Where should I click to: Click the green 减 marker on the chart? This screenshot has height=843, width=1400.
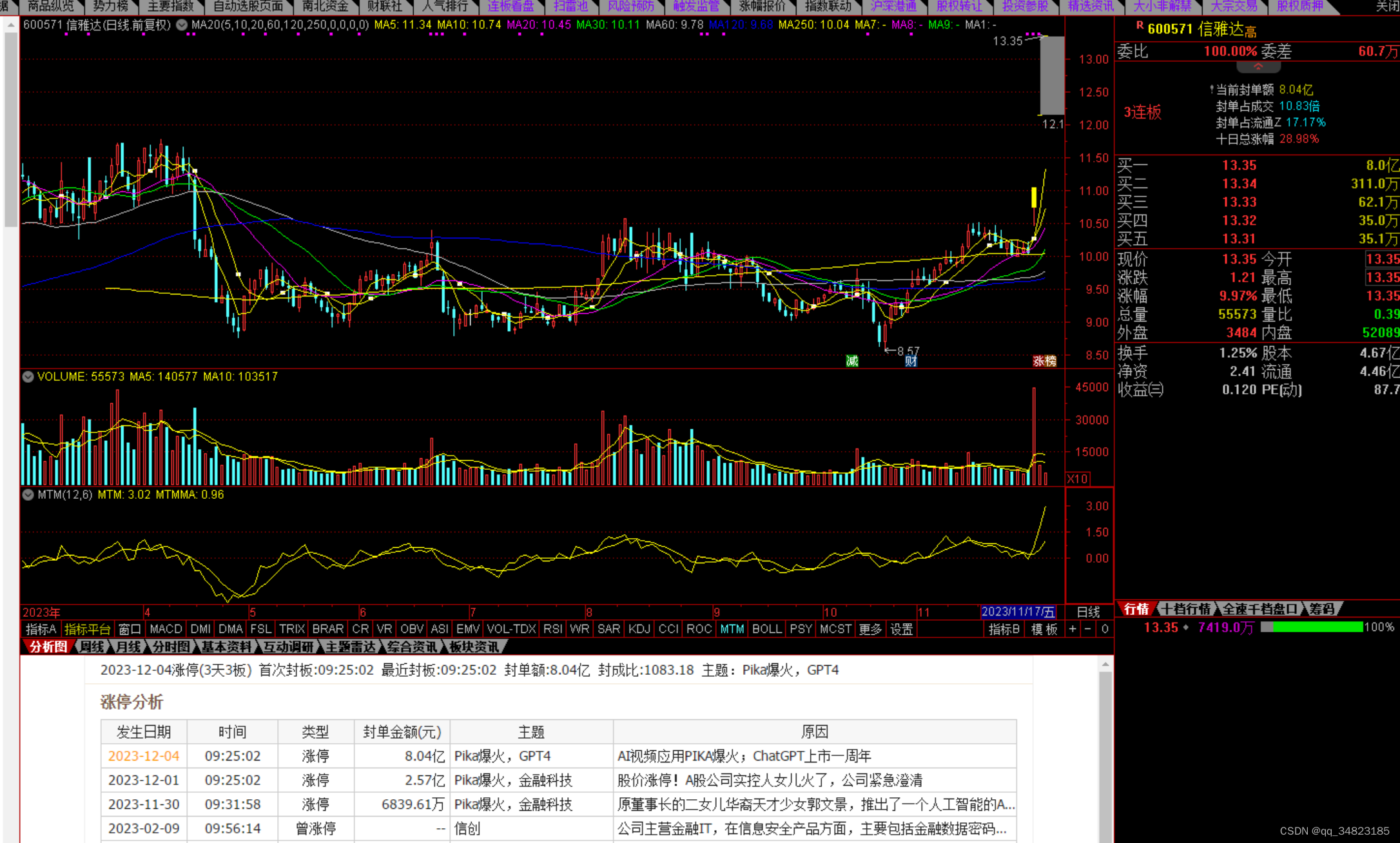[852, 361]
